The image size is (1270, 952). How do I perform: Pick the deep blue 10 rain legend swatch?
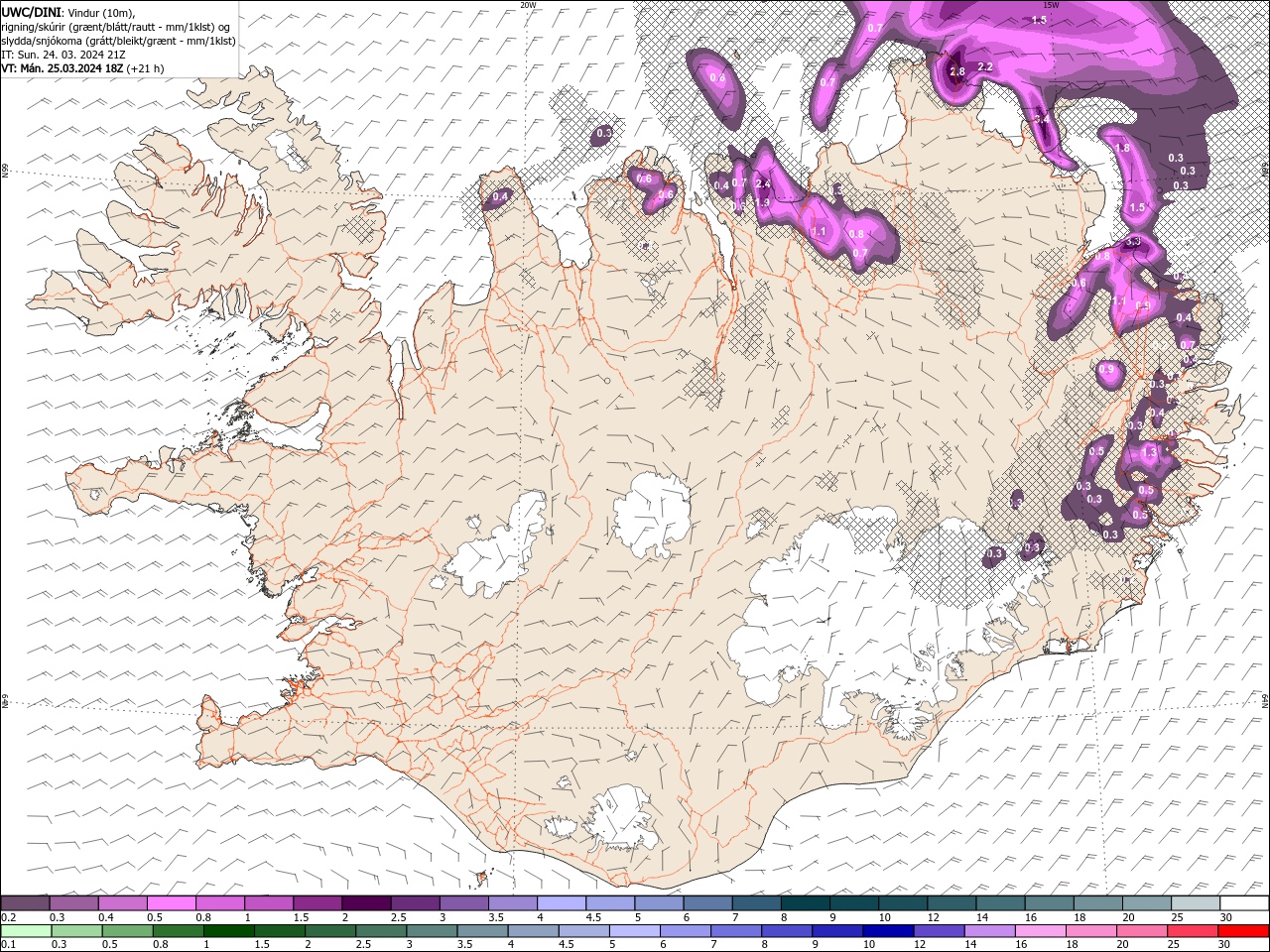[888, 931]
